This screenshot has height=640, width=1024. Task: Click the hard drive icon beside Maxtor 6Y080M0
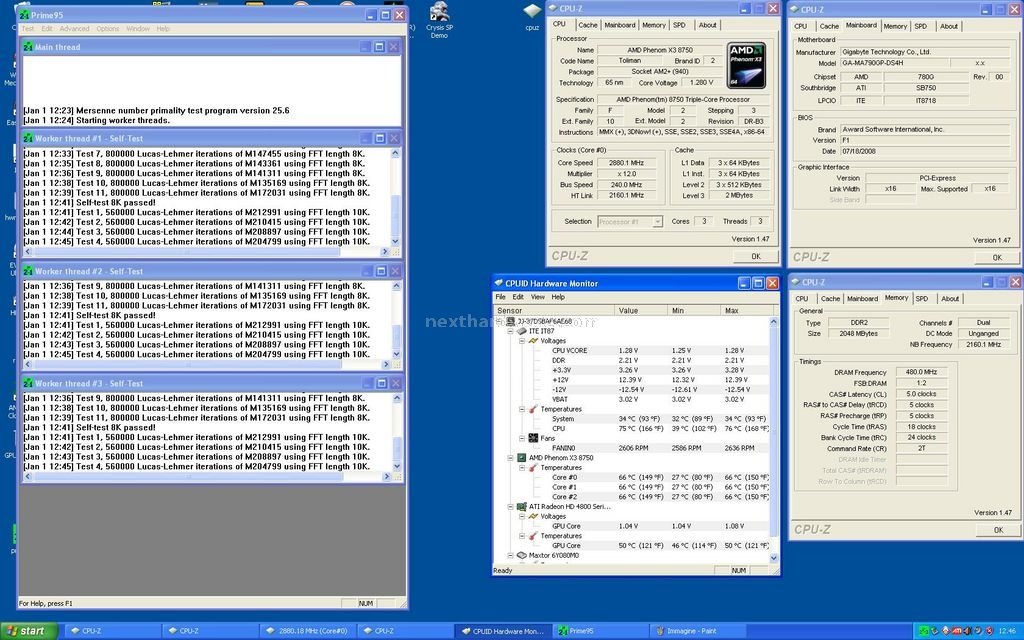(x=522, y=556)
